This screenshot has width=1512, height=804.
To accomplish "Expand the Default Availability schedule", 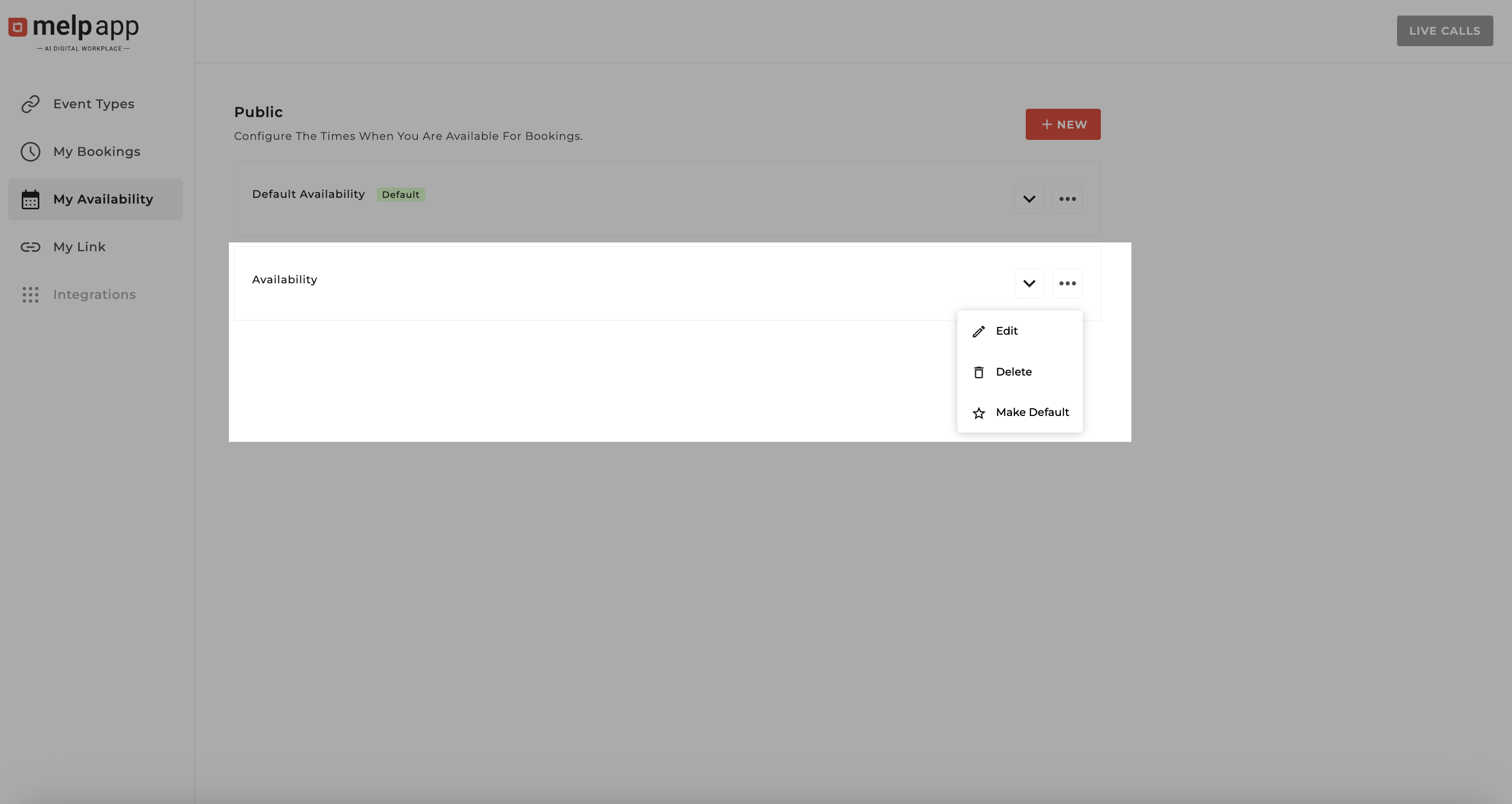I will [1029, 198].
